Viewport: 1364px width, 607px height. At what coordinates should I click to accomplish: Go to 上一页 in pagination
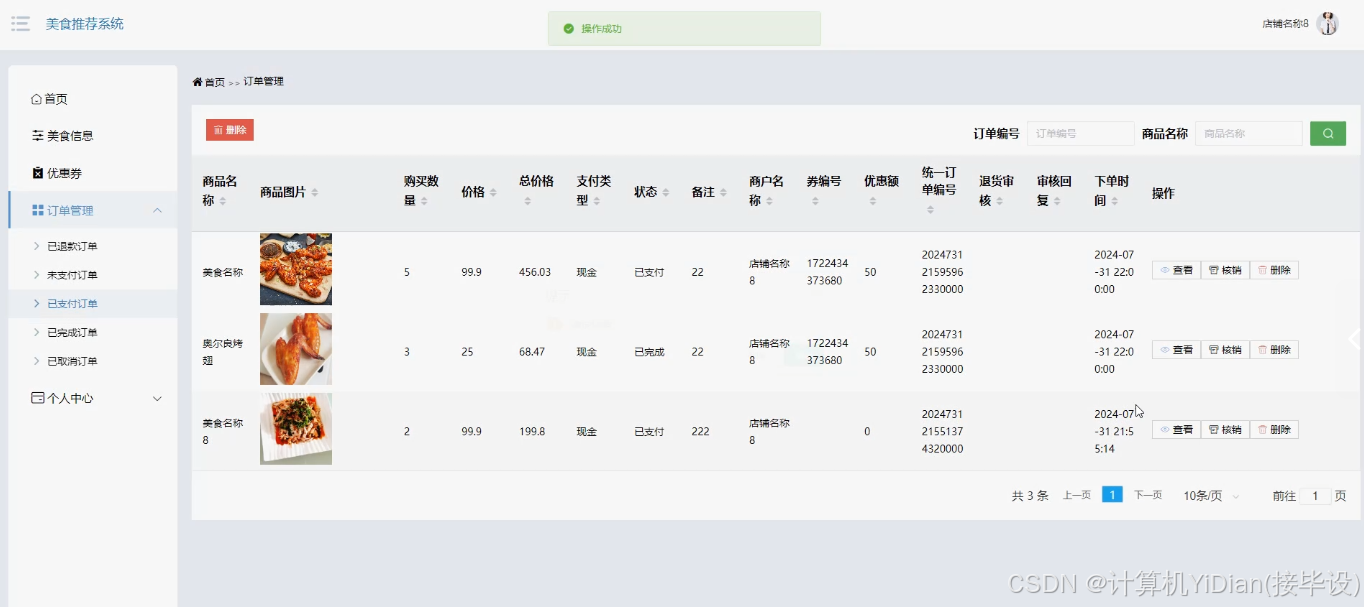tap(1077, 495)
